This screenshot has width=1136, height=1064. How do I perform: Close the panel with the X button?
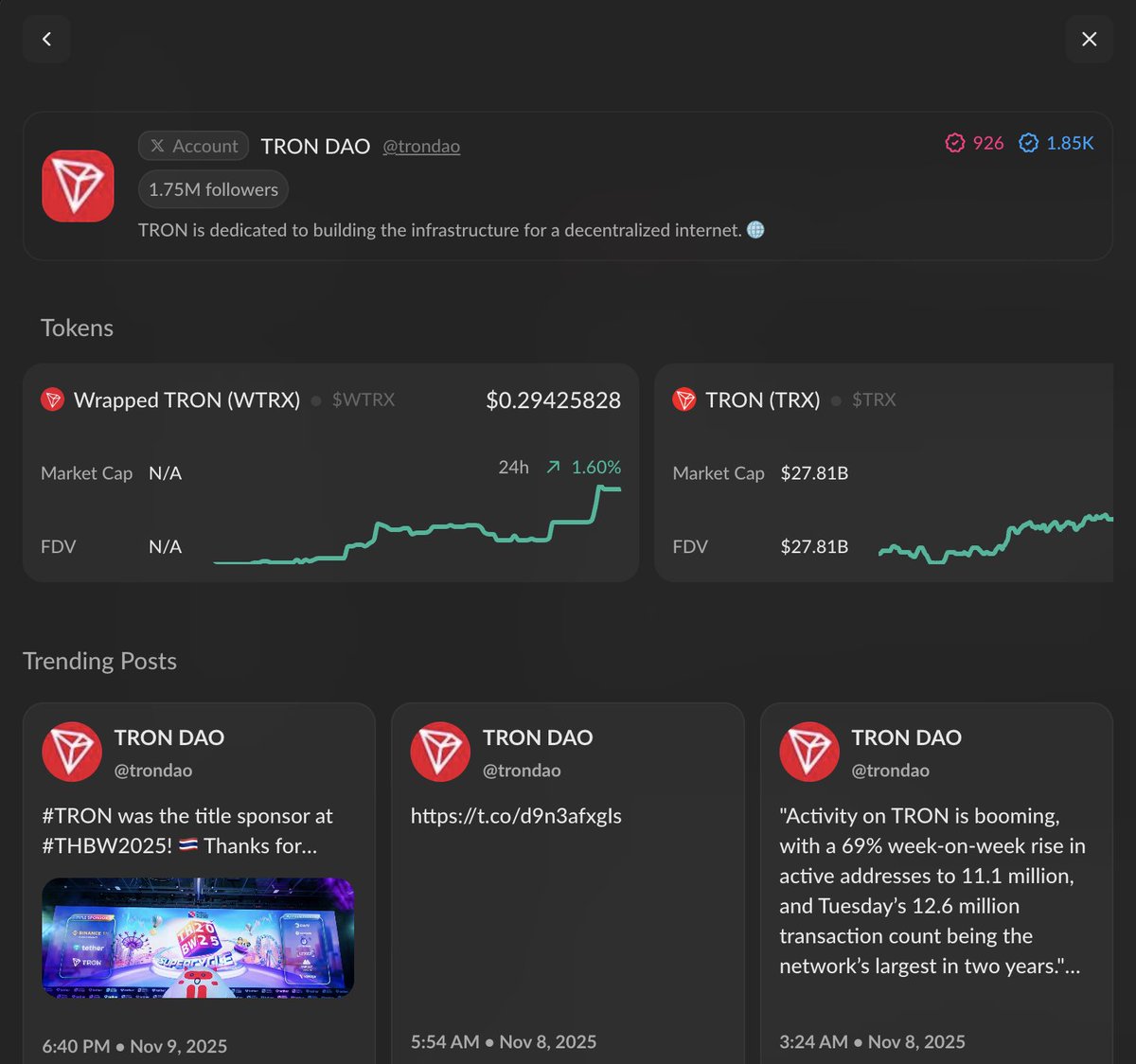coord(1089,39)
